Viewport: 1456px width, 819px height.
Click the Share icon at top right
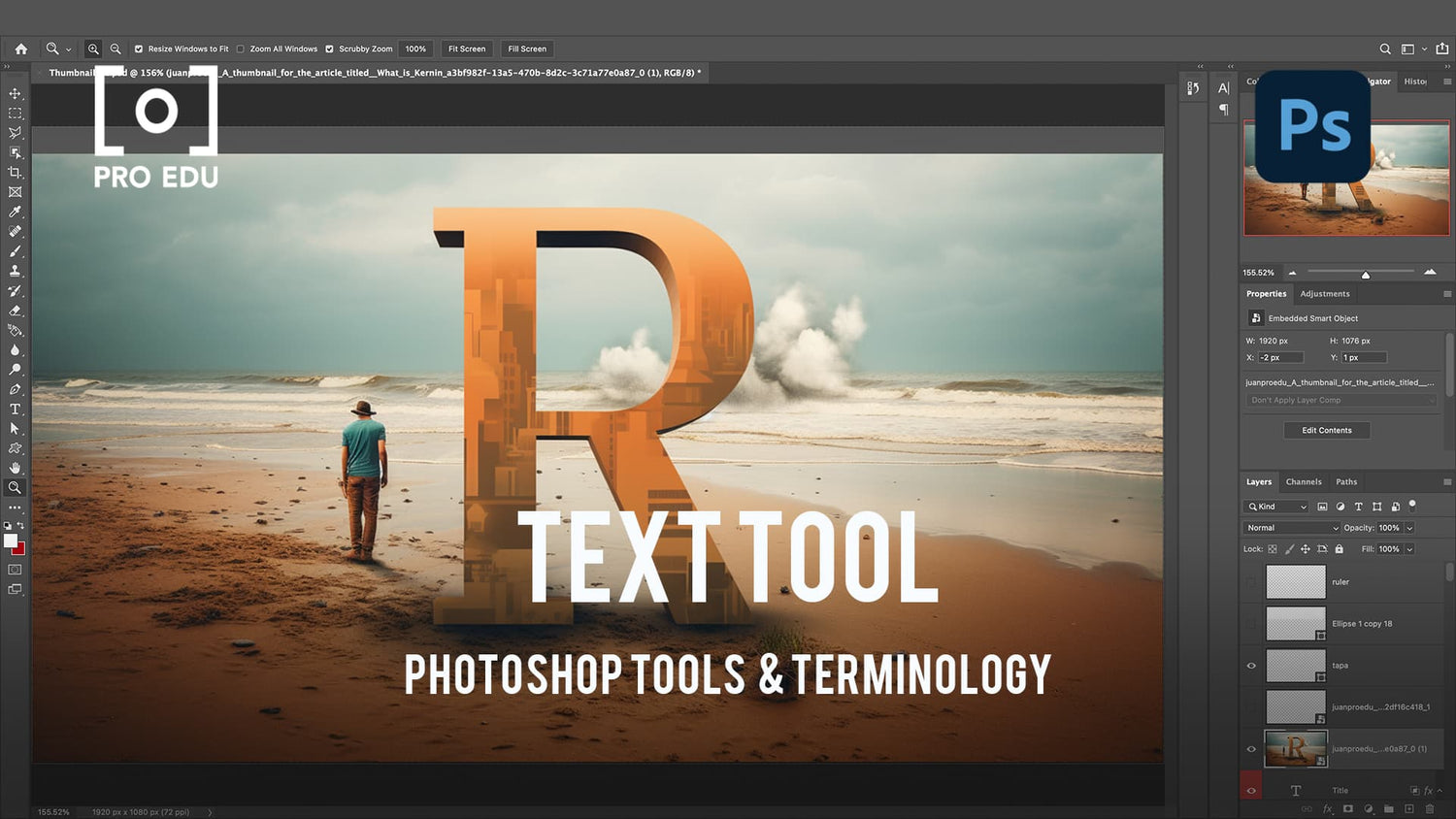point(1441,49)
